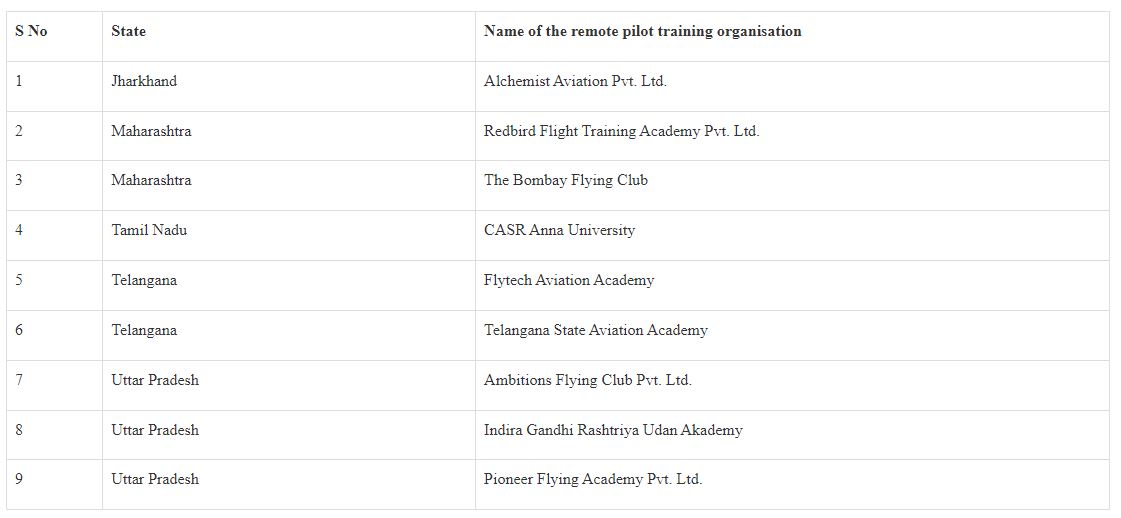Select Flytech Aviation Academy text
Image resolution: width=1121 pixels, height=518 pixels.
coord(568,280)
